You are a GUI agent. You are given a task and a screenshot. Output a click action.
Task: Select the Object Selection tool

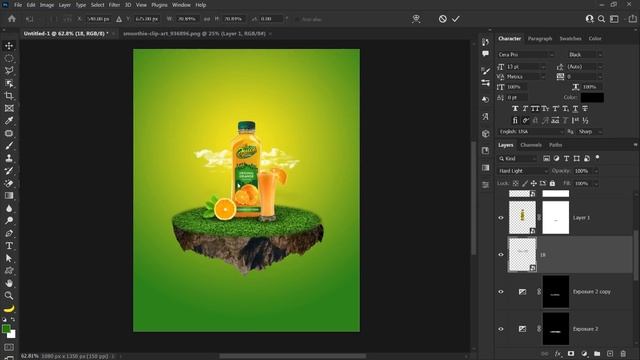tap(9, 83)
